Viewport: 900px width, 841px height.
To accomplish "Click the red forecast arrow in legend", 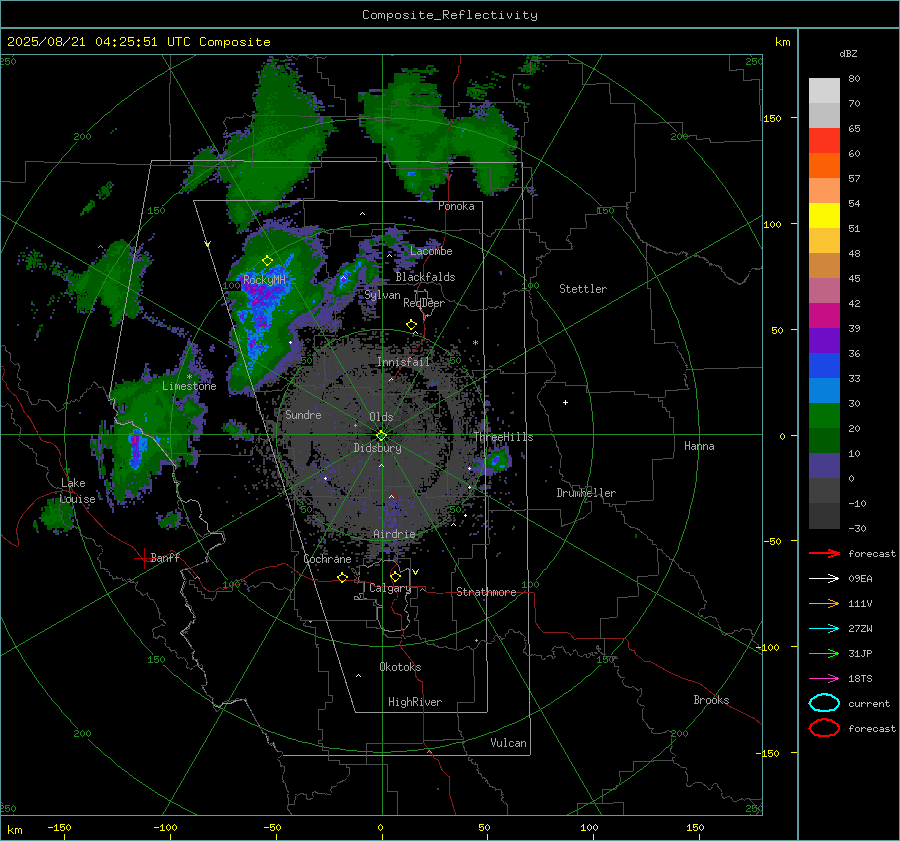I will (x=824, y=553).
